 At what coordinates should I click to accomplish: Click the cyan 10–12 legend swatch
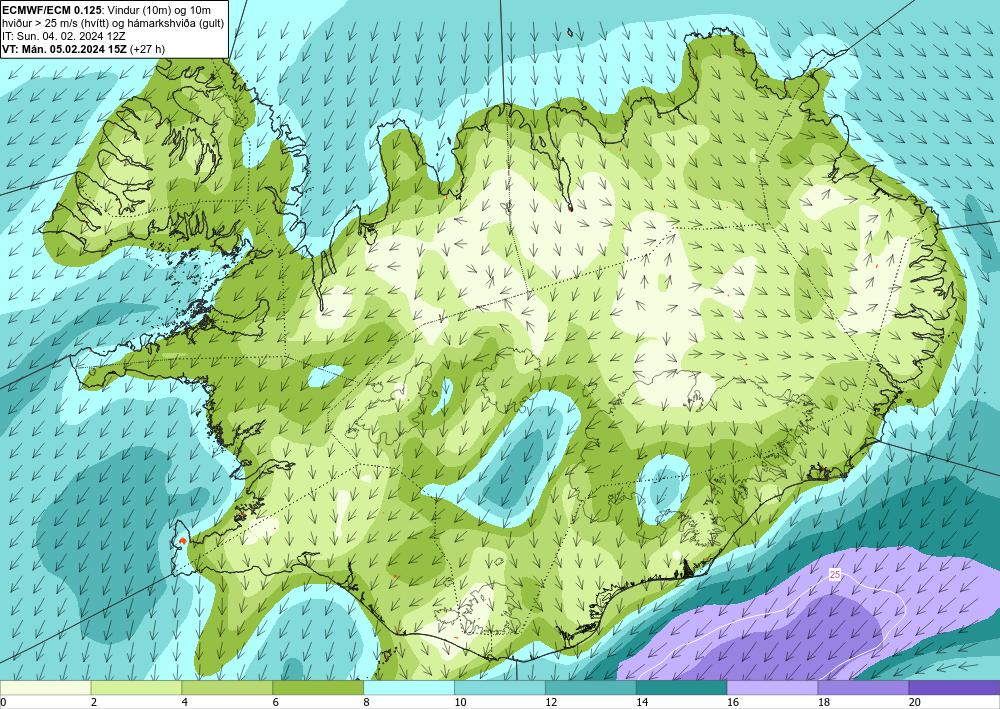(x=499, y=687)
